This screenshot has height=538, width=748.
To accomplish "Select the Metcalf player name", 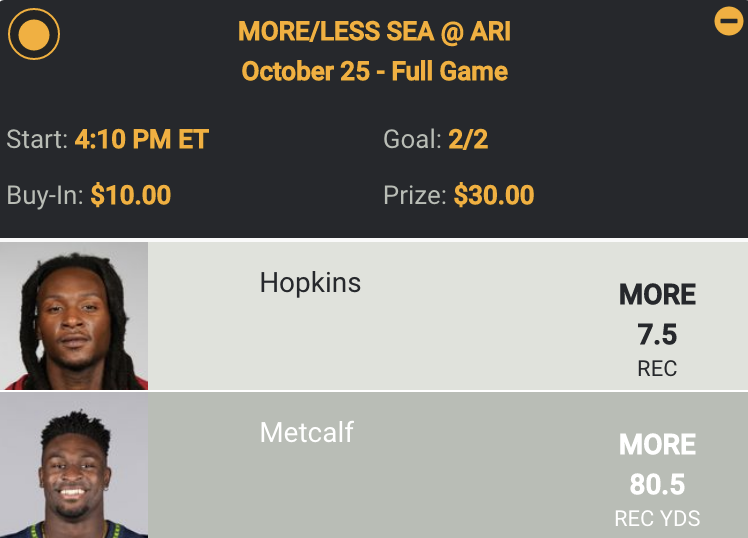I will point(306,433).
